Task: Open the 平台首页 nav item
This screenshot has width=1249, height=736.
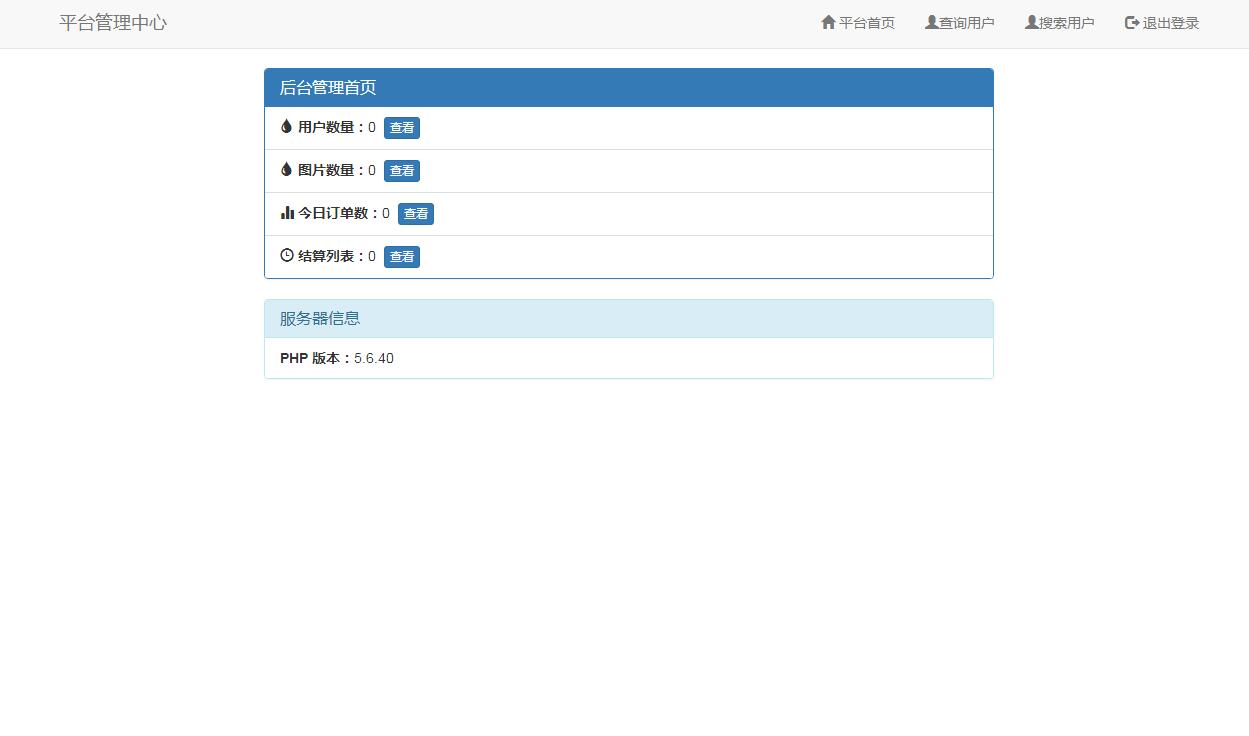Action: (x=866, y=23)
